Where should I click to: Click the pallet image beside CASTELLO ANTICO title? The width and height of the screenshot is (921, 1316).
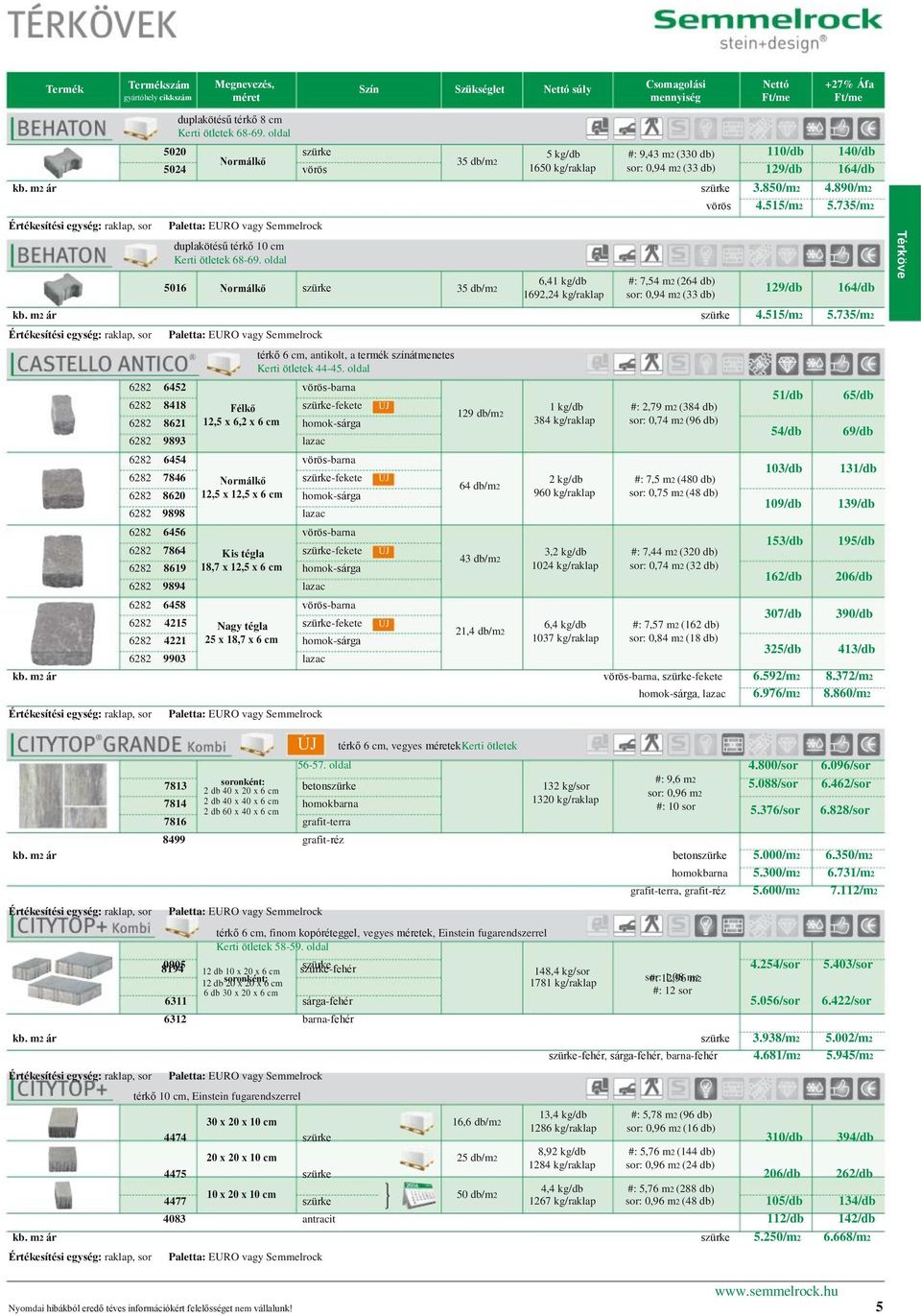pyautogui.click(x=223, y=364)
